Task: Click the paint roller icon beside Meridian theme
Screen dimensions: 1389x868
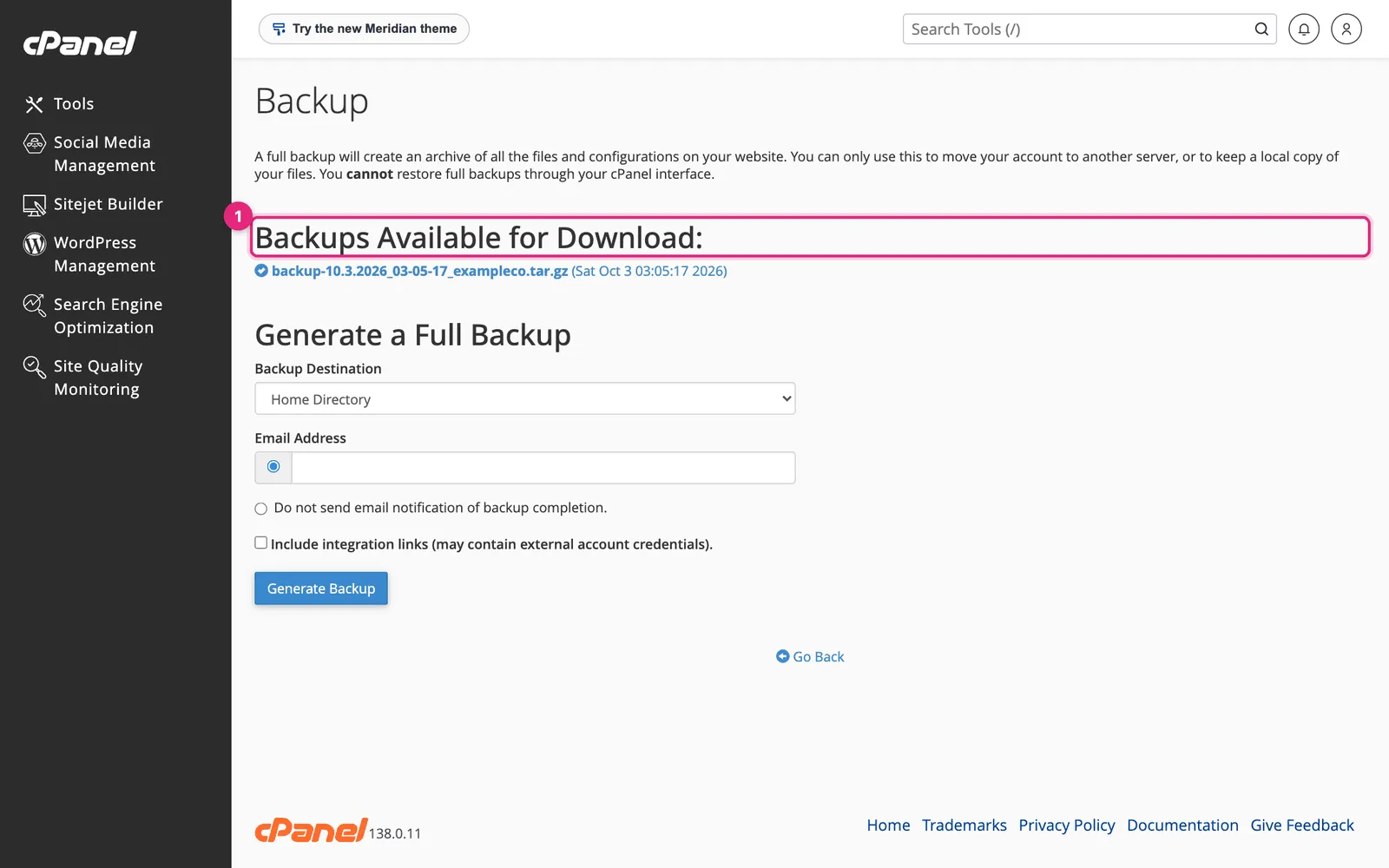Action: point(279,29)
